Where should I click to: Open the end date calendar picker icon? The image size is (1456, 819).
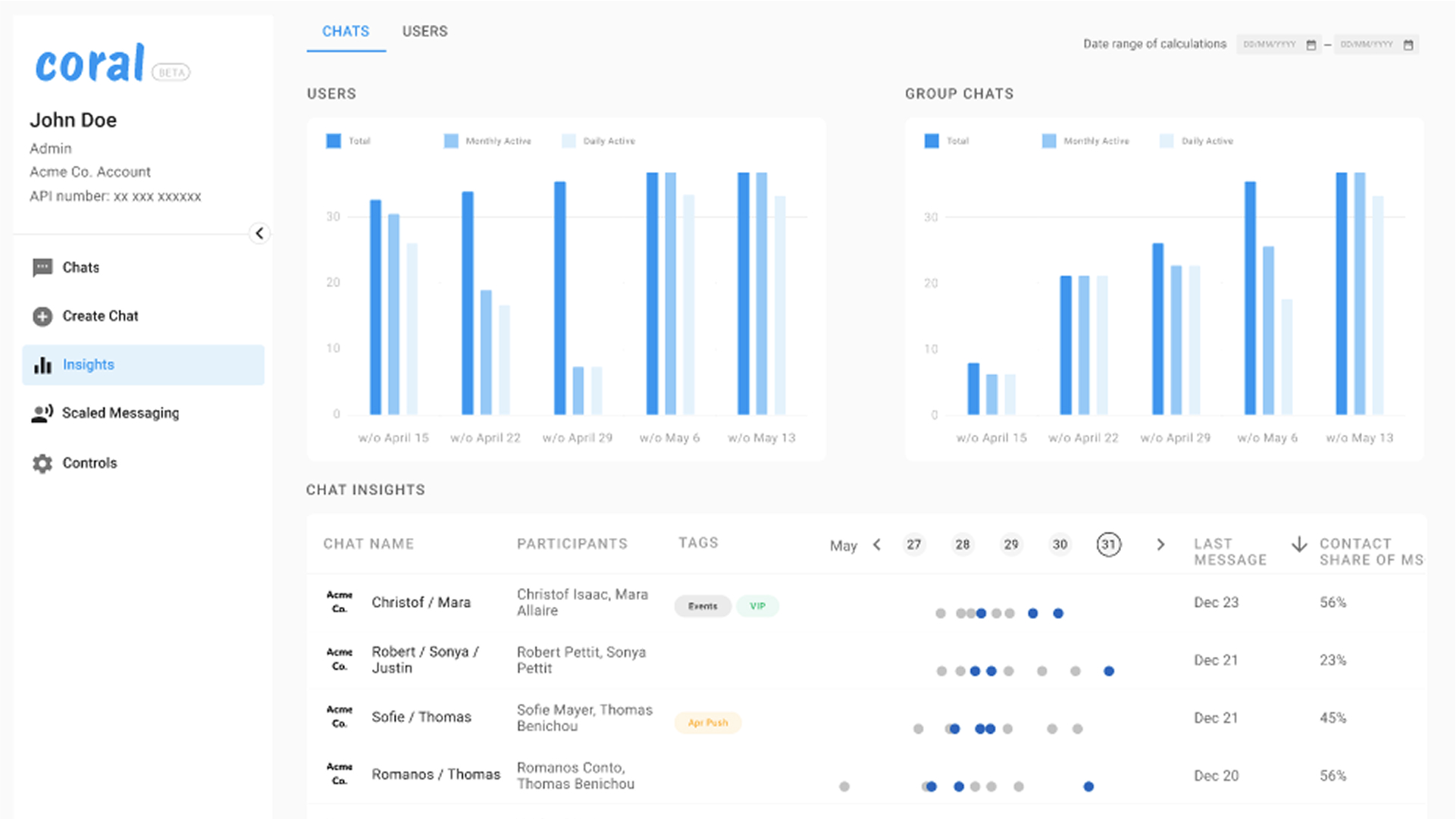coord(1408,45)
